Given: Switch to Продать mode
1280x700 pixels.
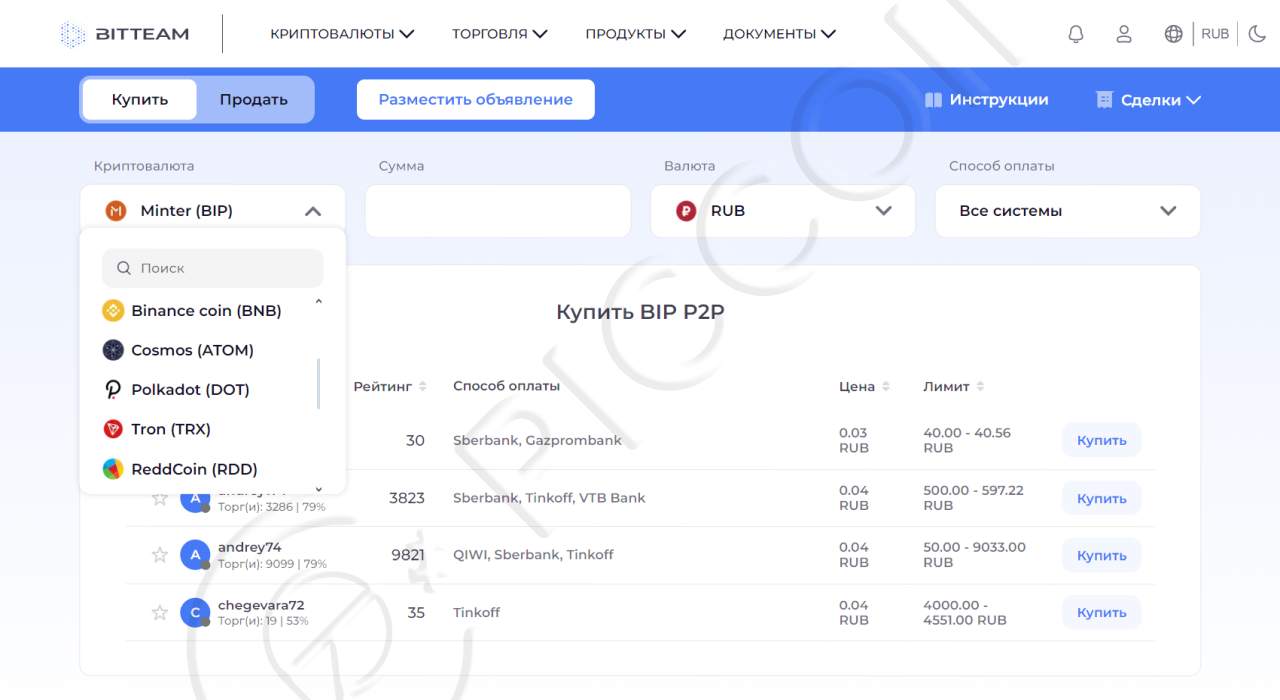Looking at the screenshot, I should pos(254,100).
